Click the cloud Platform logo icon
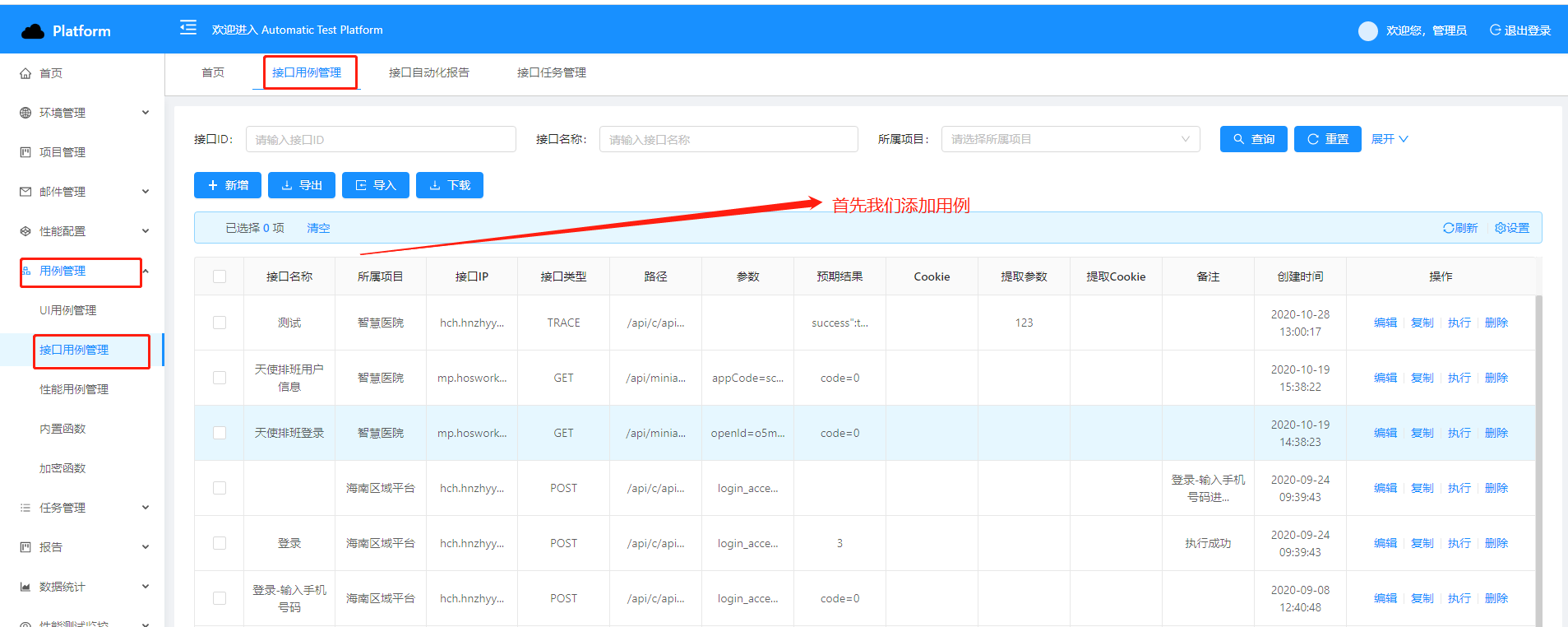The height and width of the screenshot is (627, 1568). coord(33,31)
